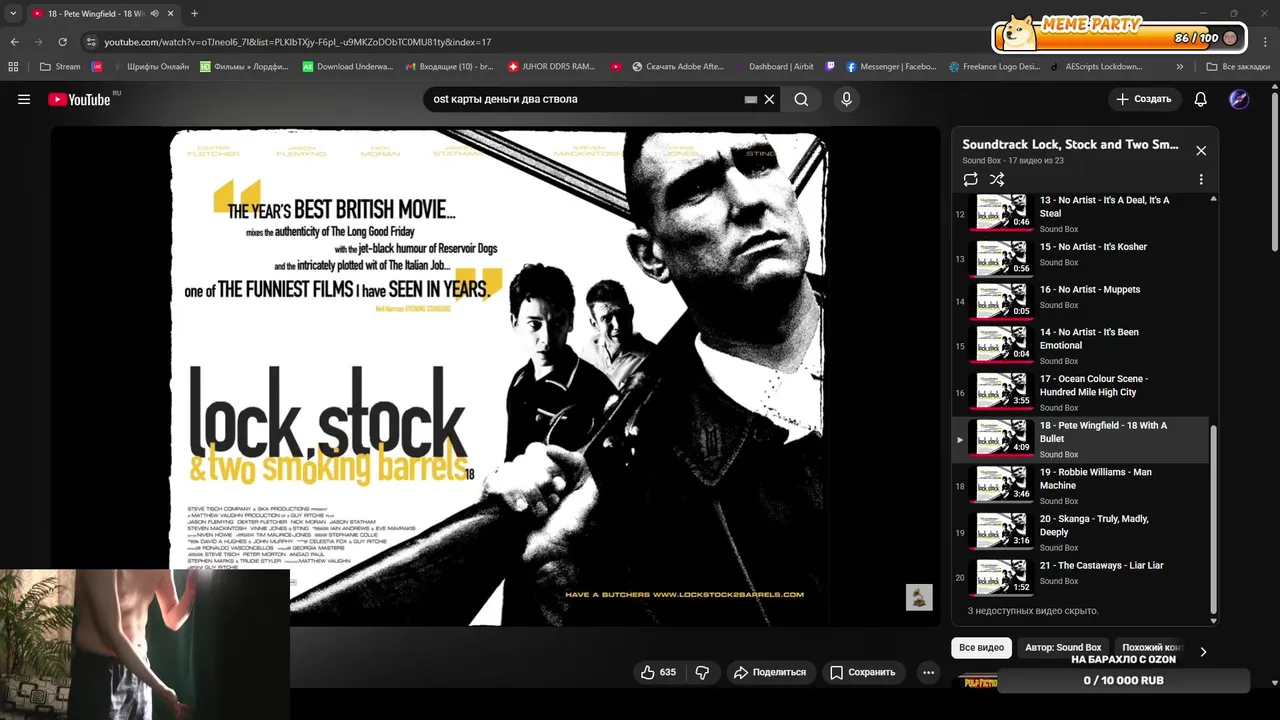This screenshot has height=720, width=1280.
Task: Open YouTube notifications bell
Action: (1200, 99)
